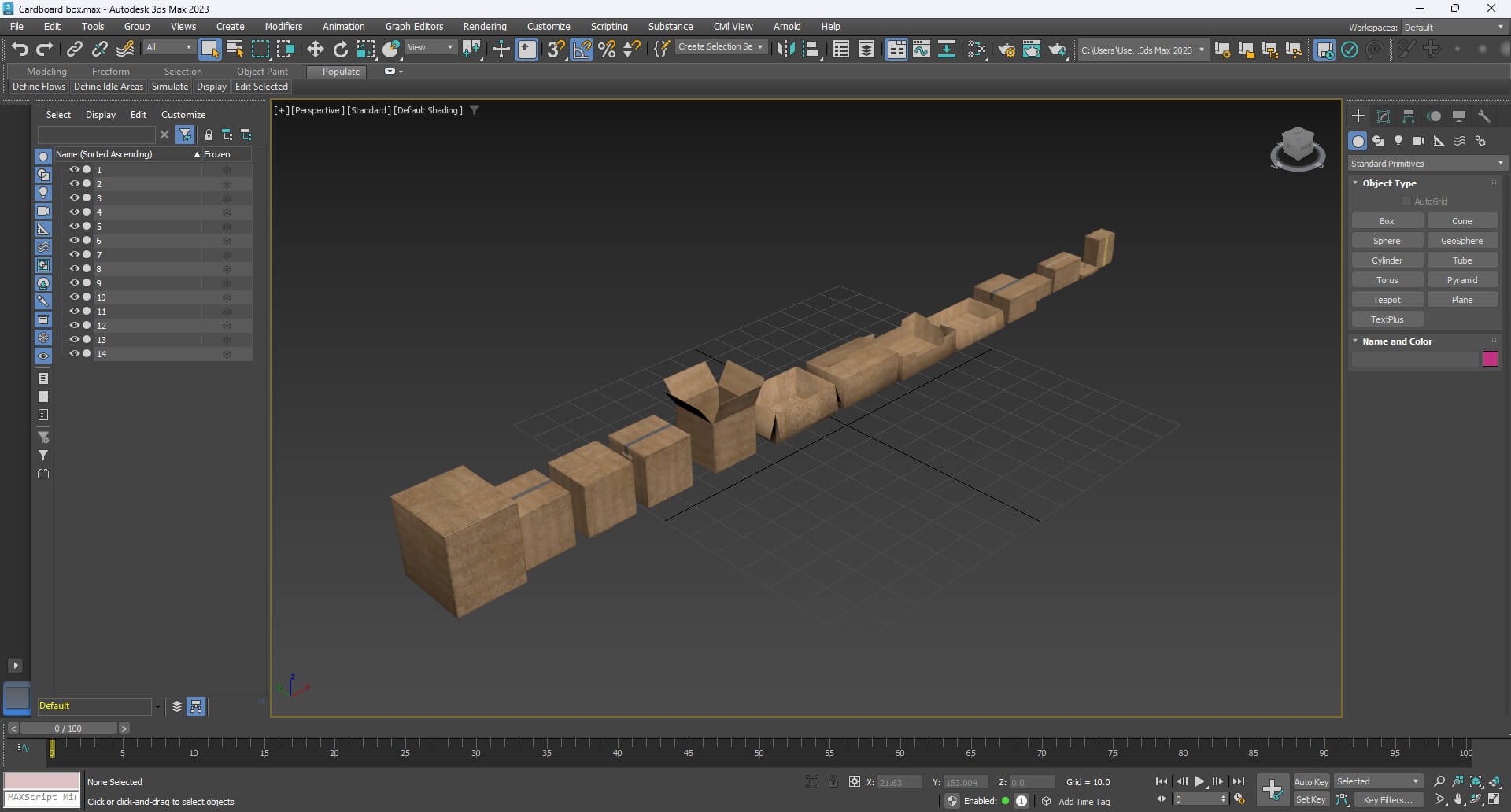Click the pink object color swatch

click(1491, 359)
